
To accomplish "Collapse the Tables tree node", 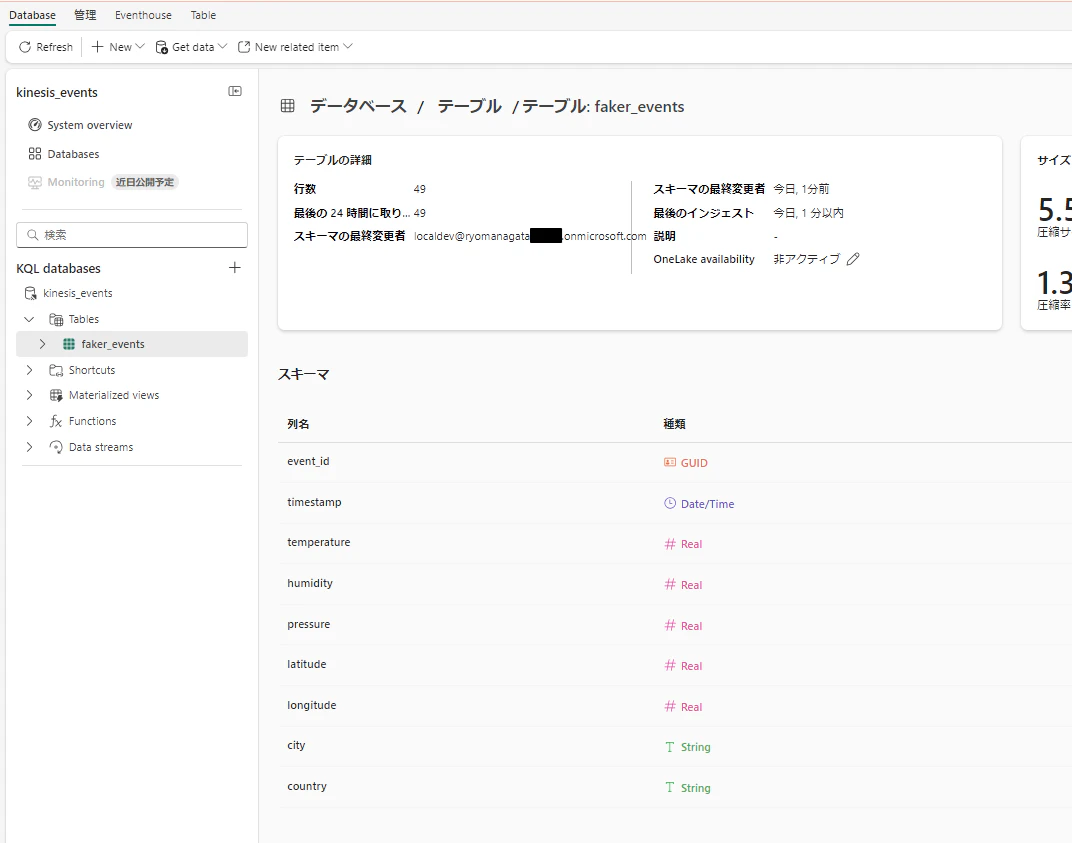I will (x=29, y=319).
